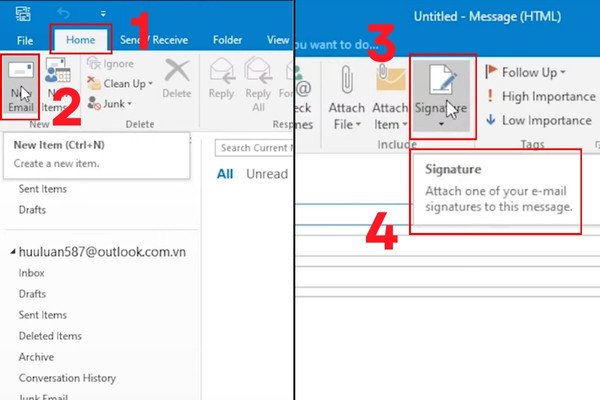The width and height of the screenshot is (600, 400).
Task: Open the Signature dropdown button
Action: coord(441,96)
